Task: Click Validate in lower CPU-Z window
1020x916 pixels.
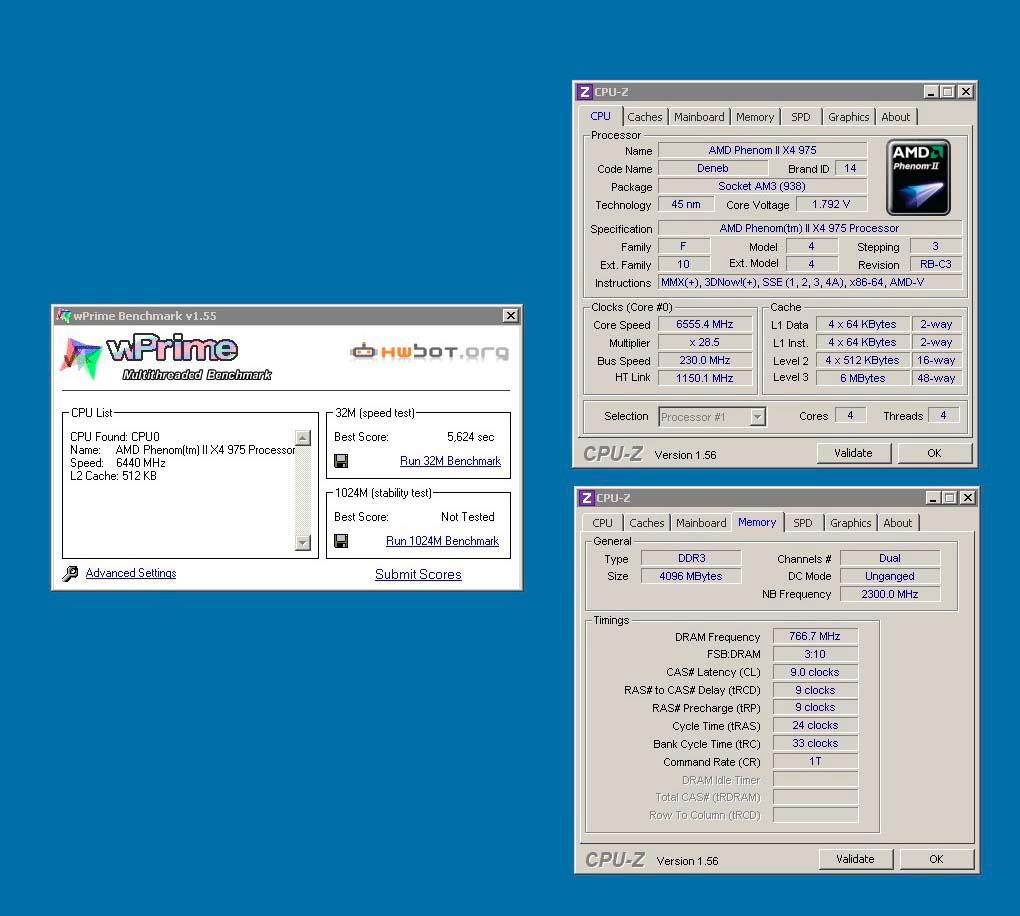Action: [x=855, y=859]
